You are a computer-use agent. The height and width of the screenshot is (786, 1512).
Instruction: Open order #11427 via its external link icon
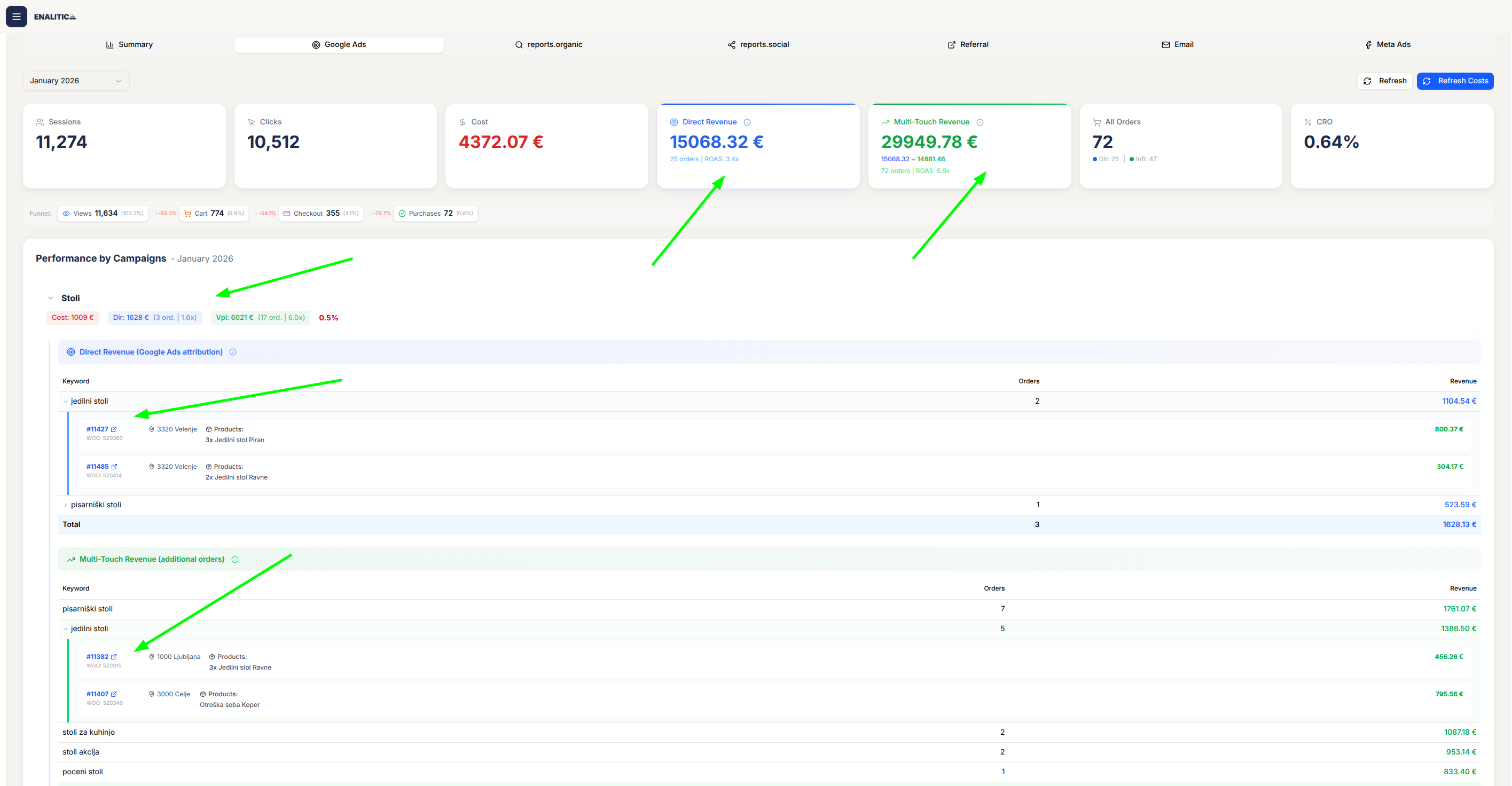coord(114,429)
